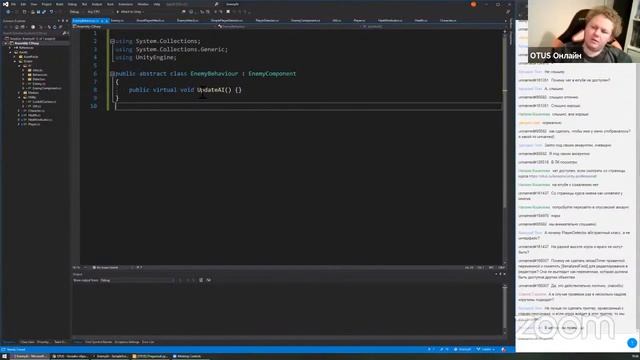Switch to the EnemyComponent.cs editor tab
The image size is (640, 360).
[305, 20]
